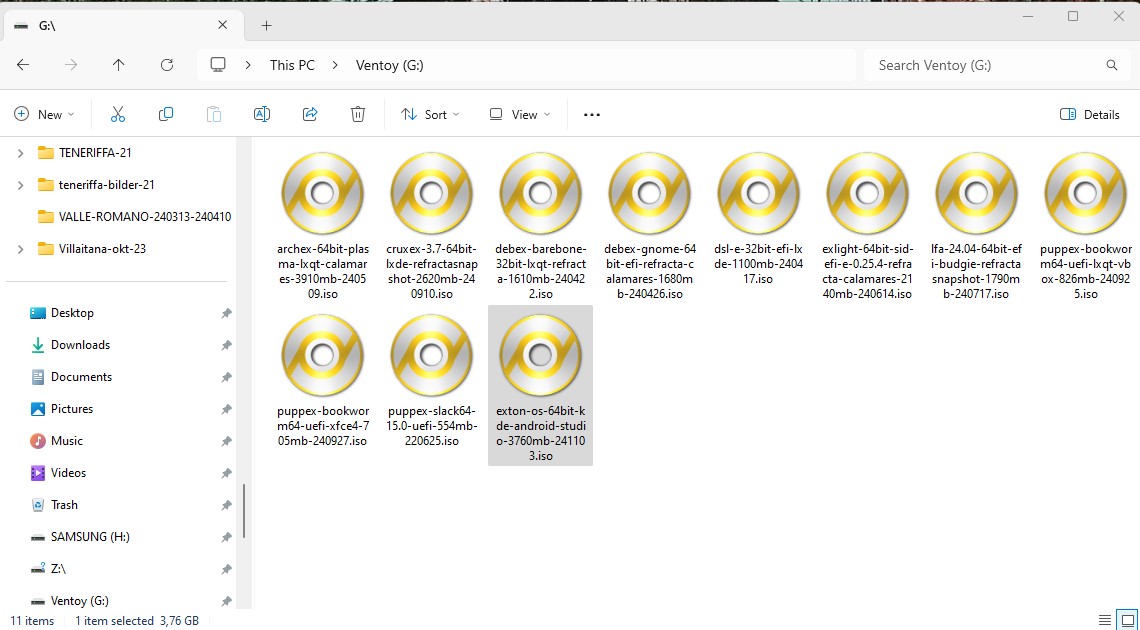1140x630 pixels.
Task: Click the Copy icon in toolbar
Action: point(166,114)
